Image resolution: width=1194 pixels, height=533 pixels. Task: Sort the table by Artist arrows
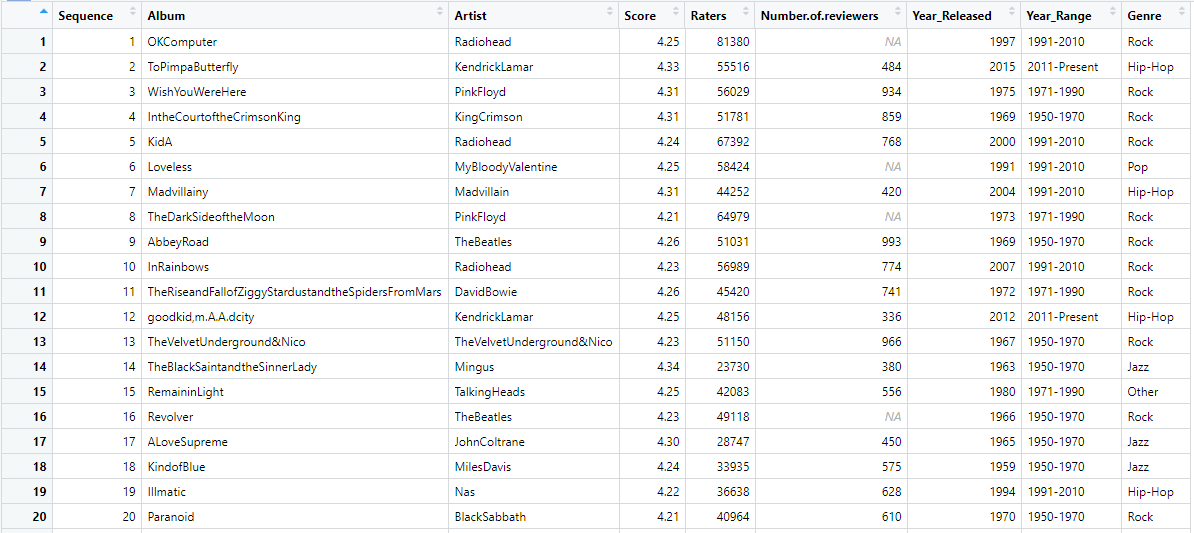[x=610, y=12]
